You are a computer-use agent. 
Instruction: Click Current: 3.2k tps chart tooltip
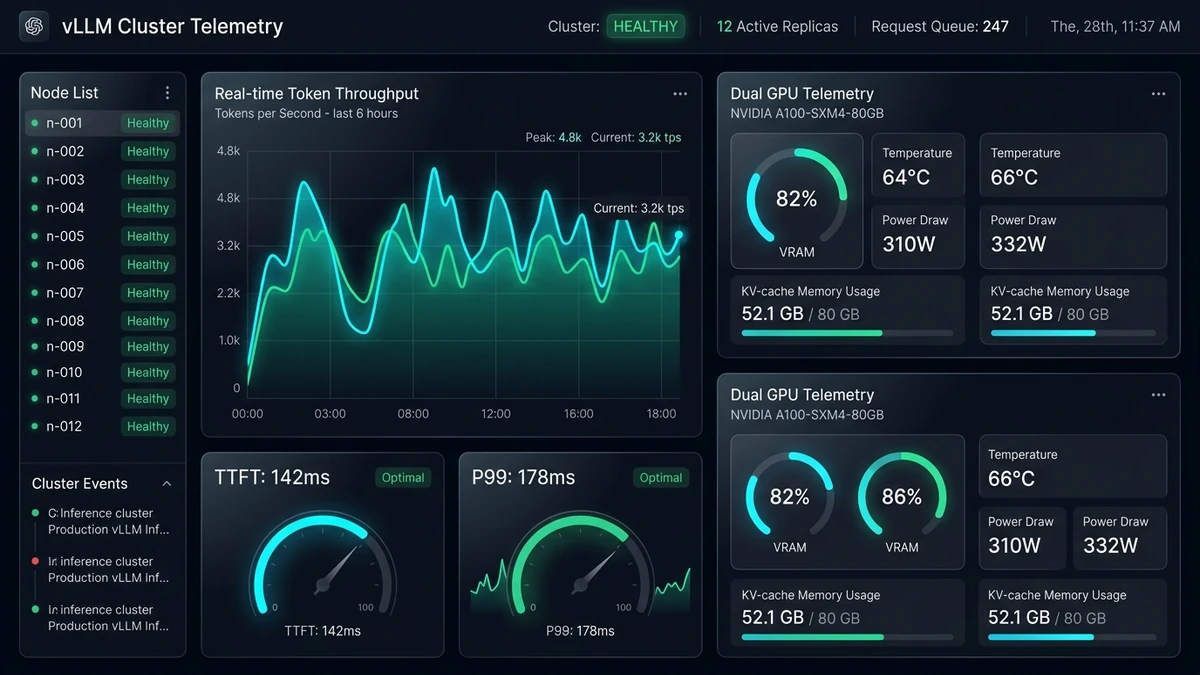[x=639, y=208]
